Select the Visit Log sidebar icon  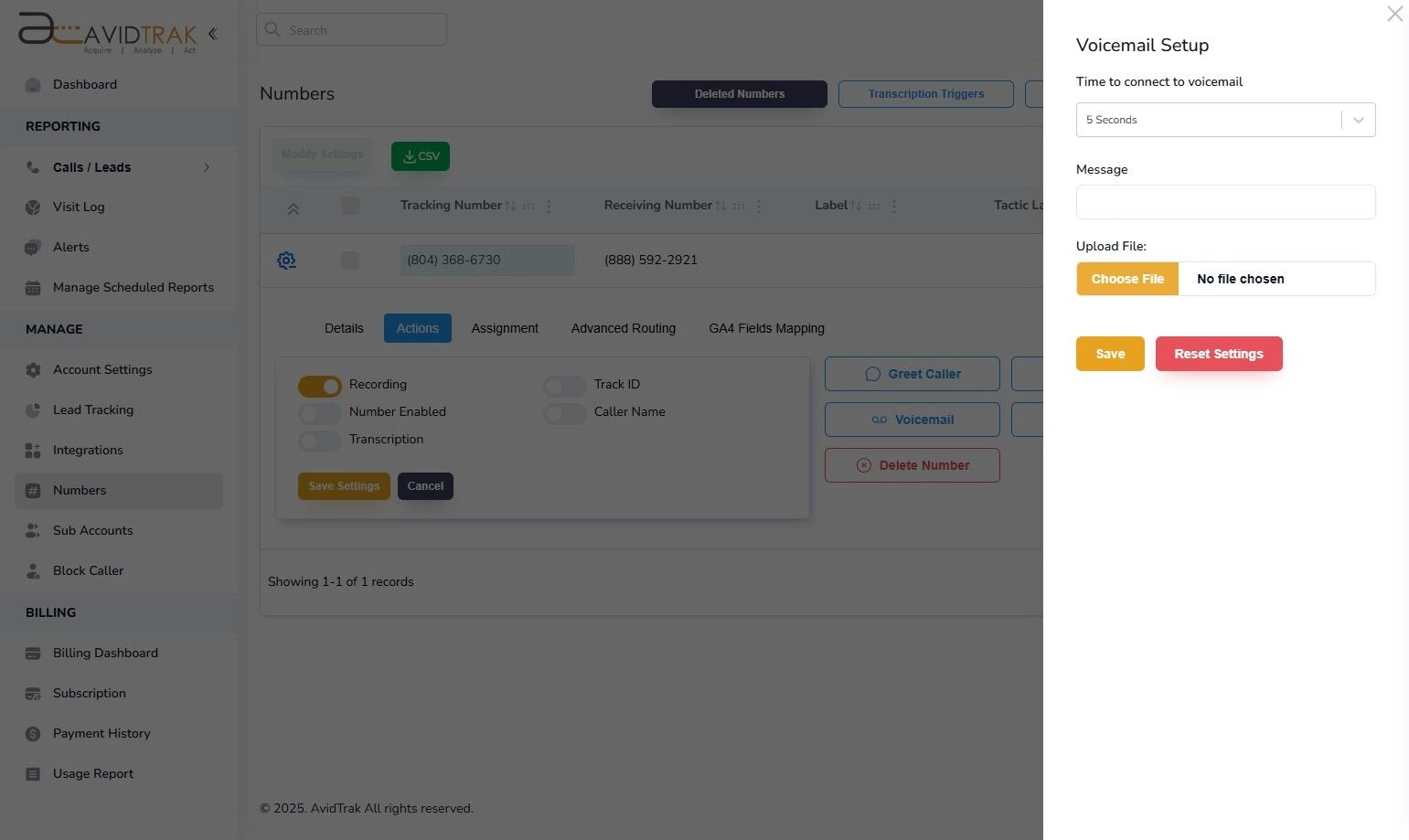33,207
